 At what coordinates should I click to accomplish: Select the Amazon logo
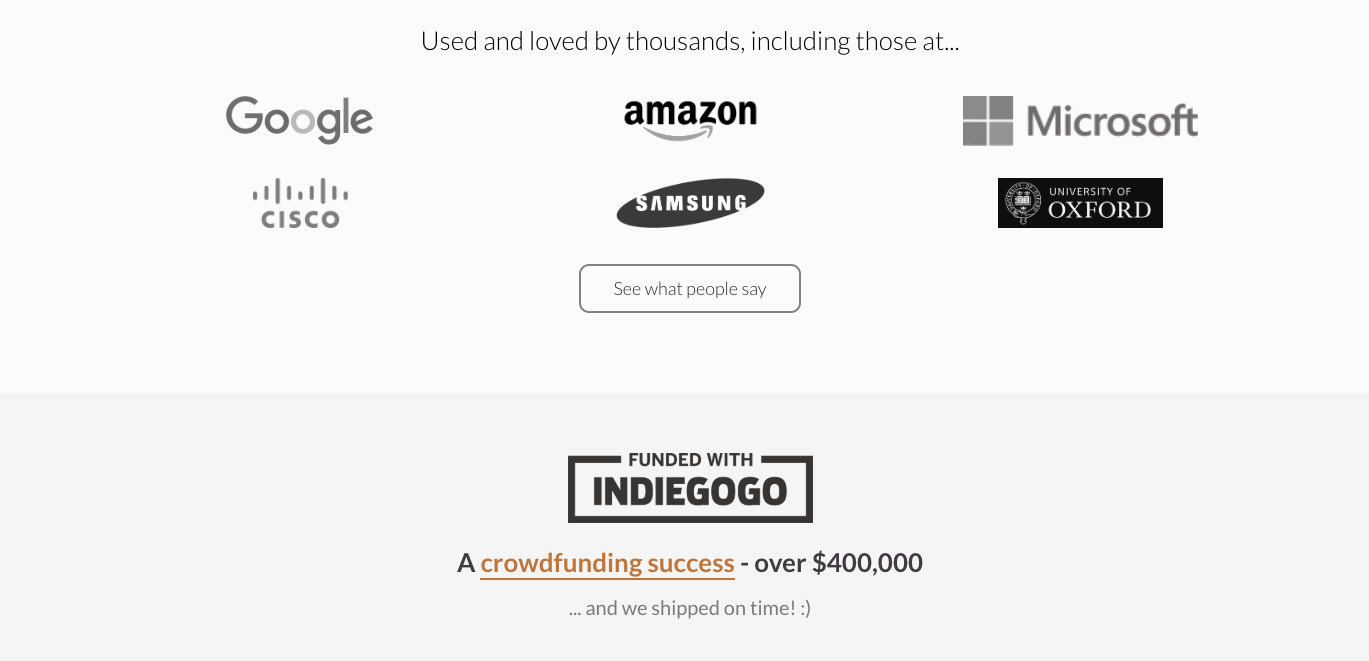pos(690,119)
